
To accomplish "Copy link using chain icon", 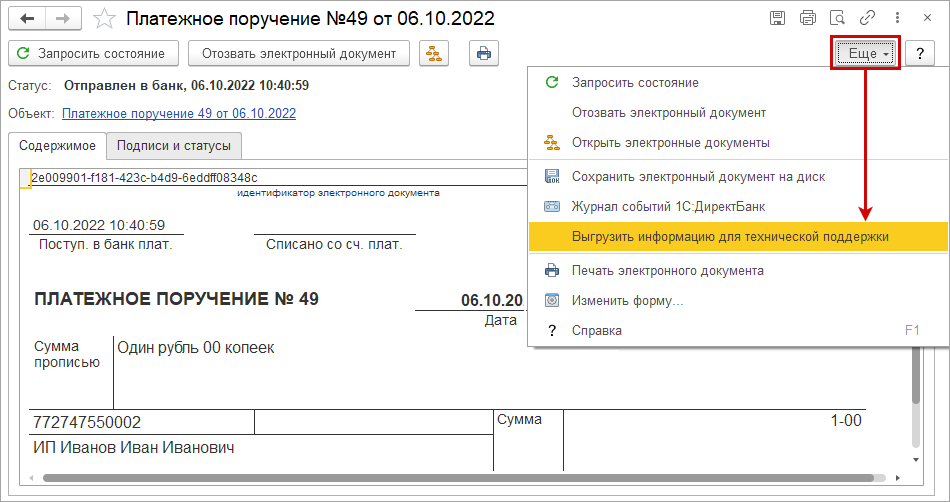I will pos(868,19).
